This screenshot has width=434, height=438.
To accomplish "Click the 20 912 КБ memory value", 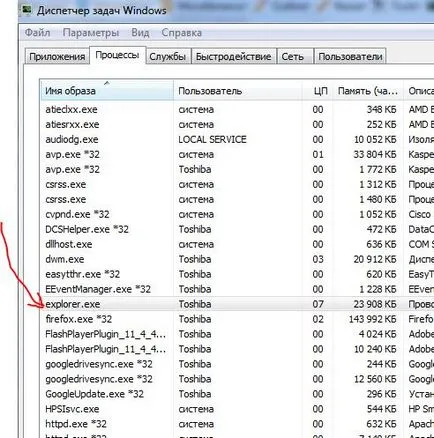I will tap(375, 259).
